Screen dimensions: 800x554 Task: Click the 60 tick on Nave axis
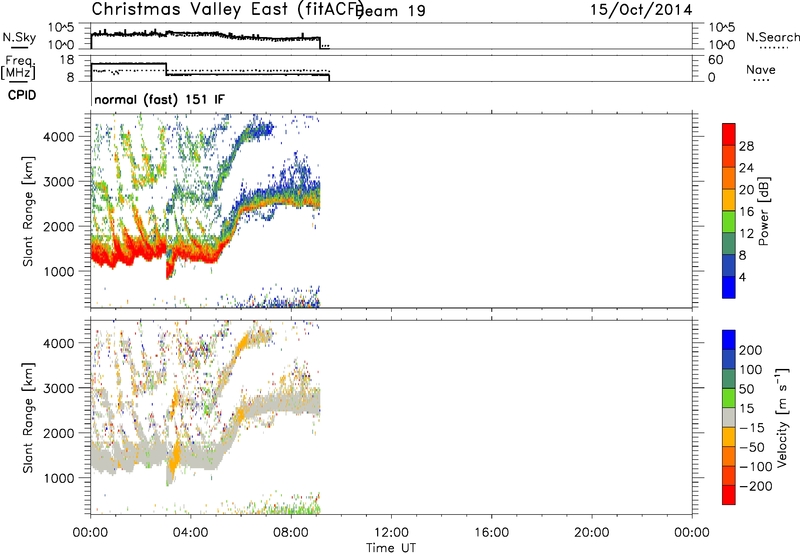click(715, 60)
